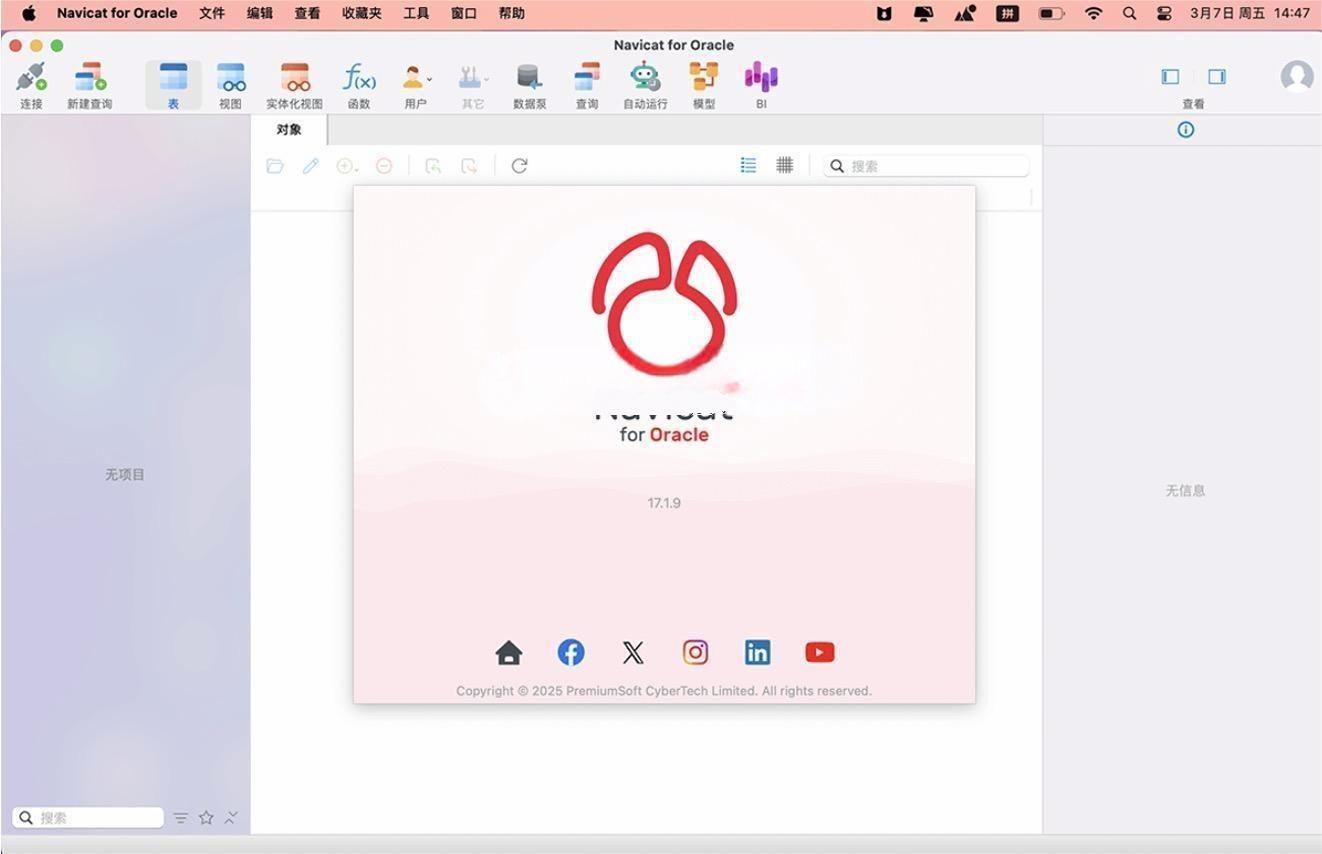The height and width of the screenshot is (854, 1322).
Task: Open the Favorites (收藏夹) menu
Action: coord(362,13)
